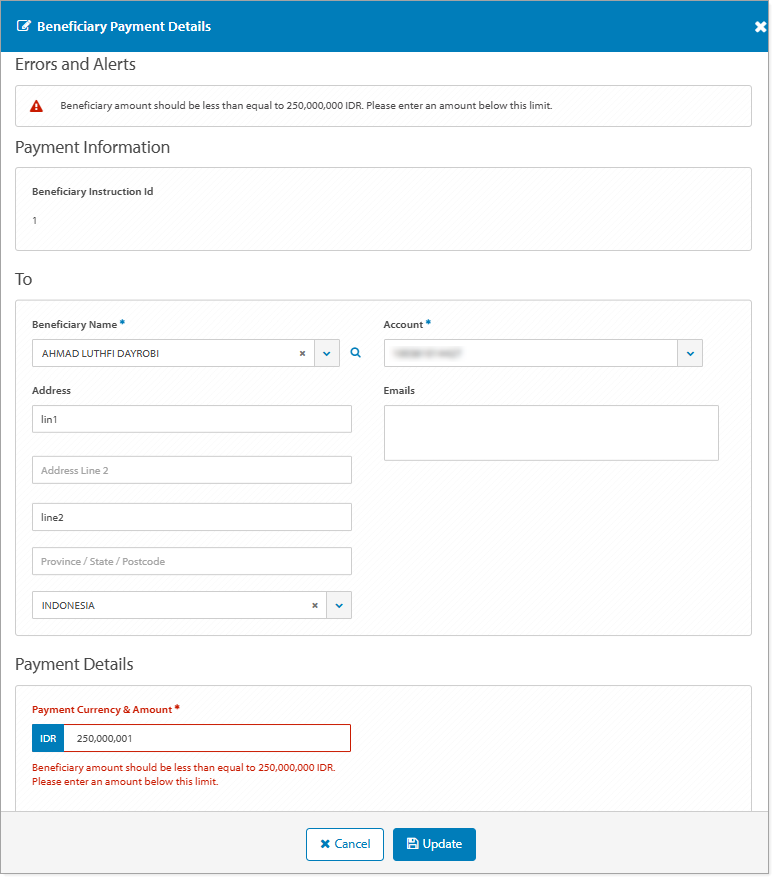Open the Account dropdown list
Image resolution: width=775 pixels, height=880 pixels.
point(690,353)
